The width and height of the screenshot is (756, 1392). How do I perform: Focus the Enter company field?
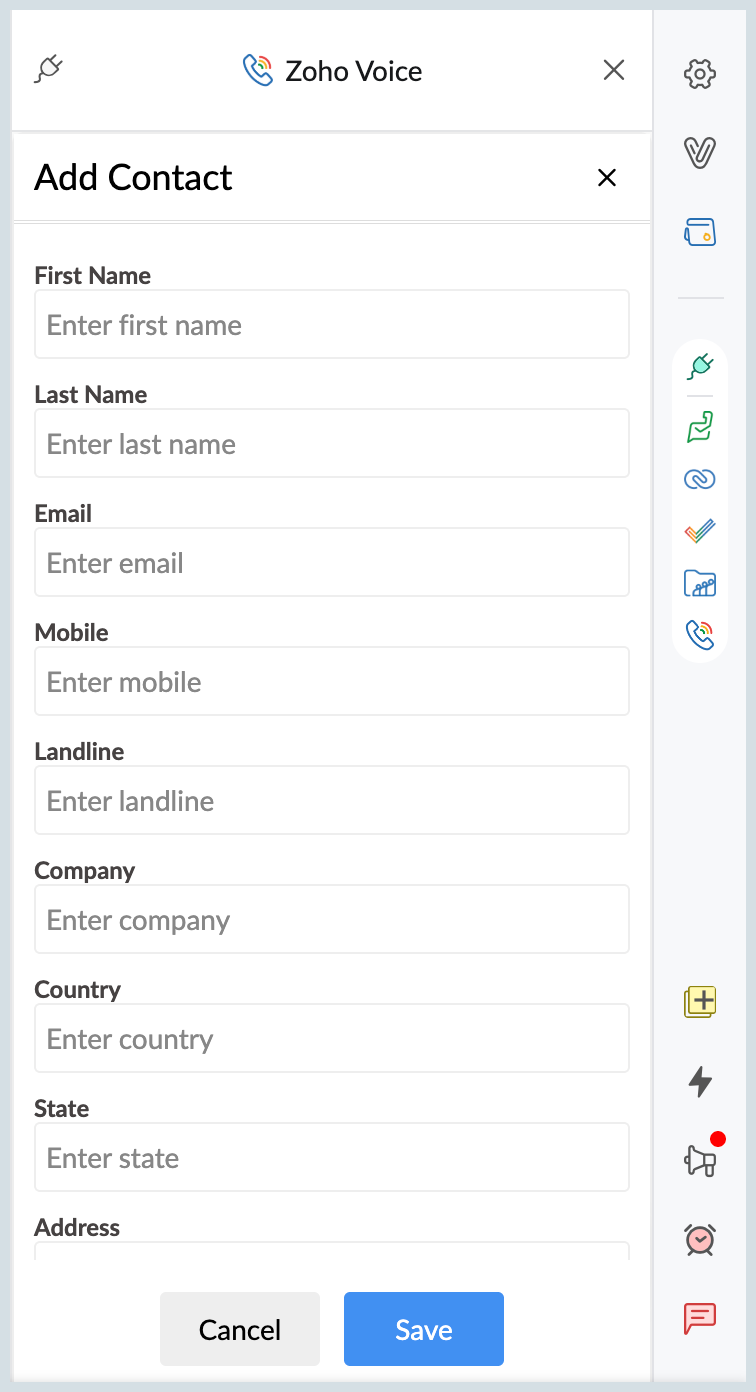332,919
